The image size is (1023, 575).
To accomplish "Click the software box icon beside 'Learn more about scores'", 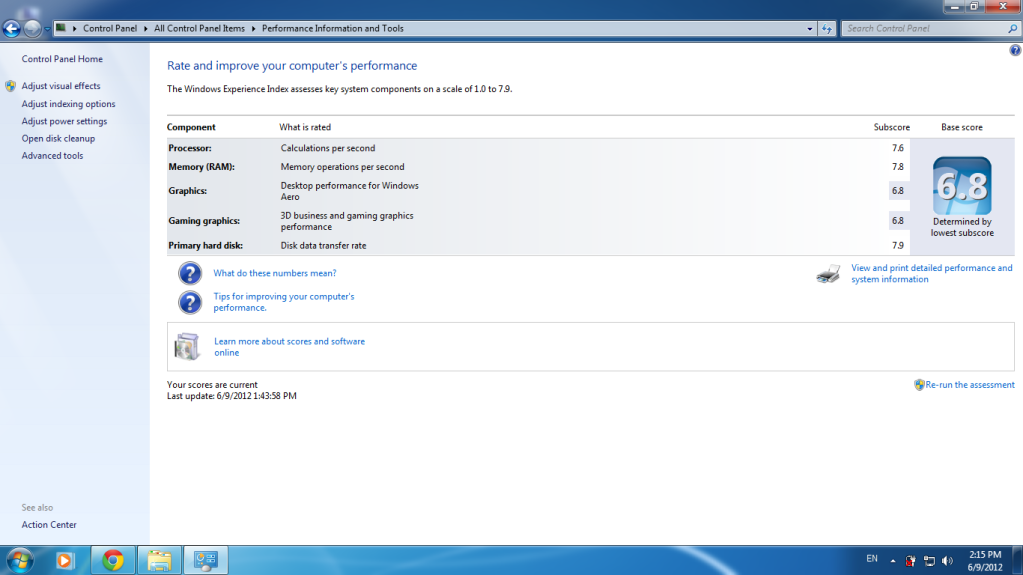I will [187, 346].
